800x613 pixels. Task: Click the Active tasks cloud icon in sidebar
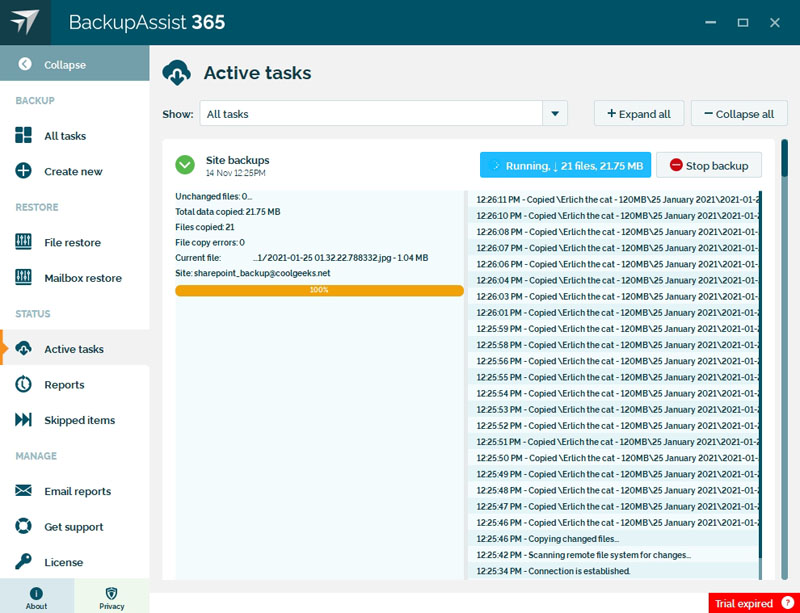[x=23, y=349]
